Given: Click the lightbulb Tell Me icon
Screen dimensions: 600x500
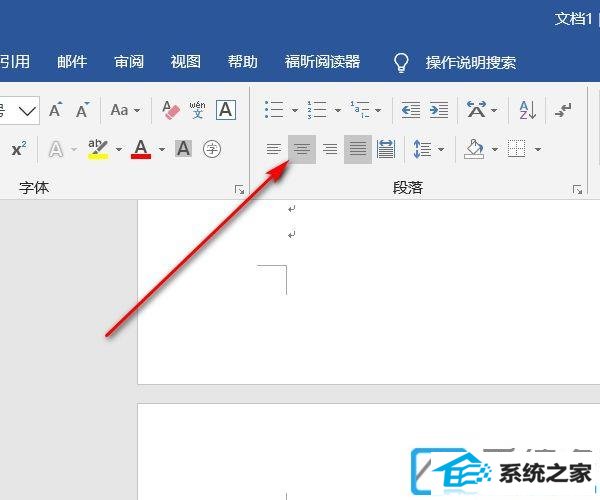Looking at the screenshot, I should point(401,62).
